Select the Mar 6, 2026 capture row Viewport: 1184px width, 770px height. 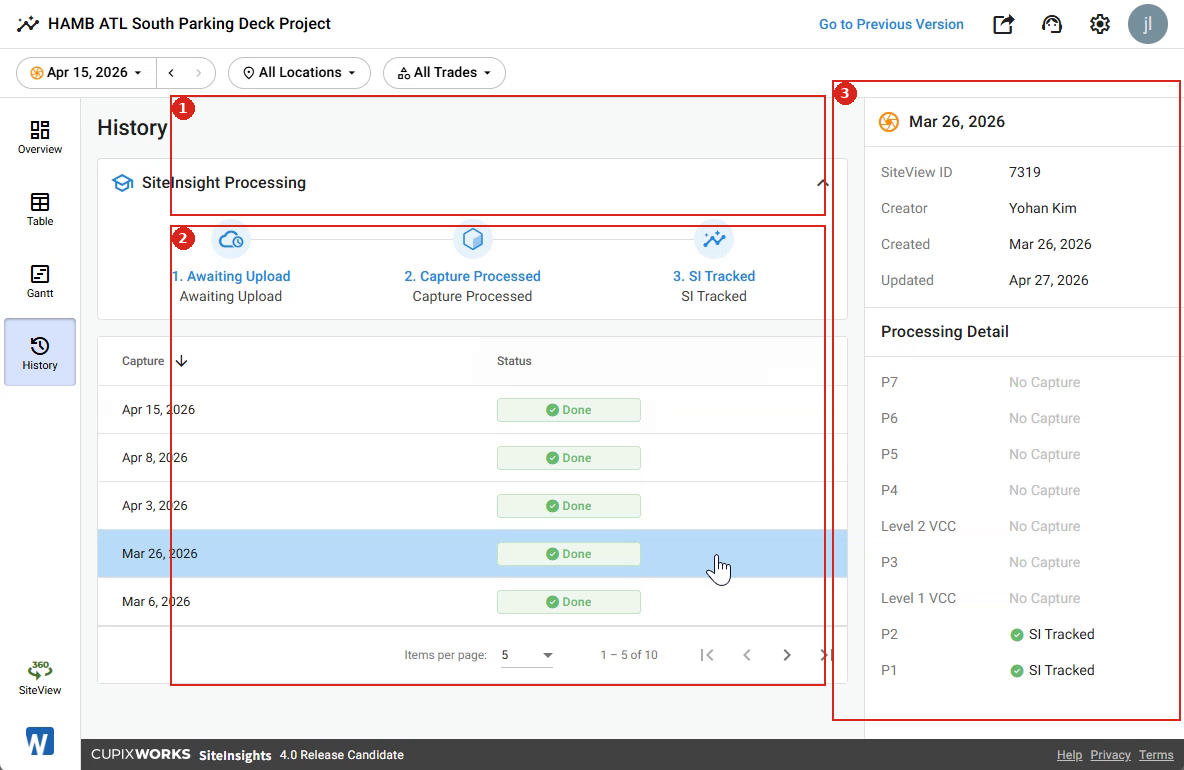[472, 602]
